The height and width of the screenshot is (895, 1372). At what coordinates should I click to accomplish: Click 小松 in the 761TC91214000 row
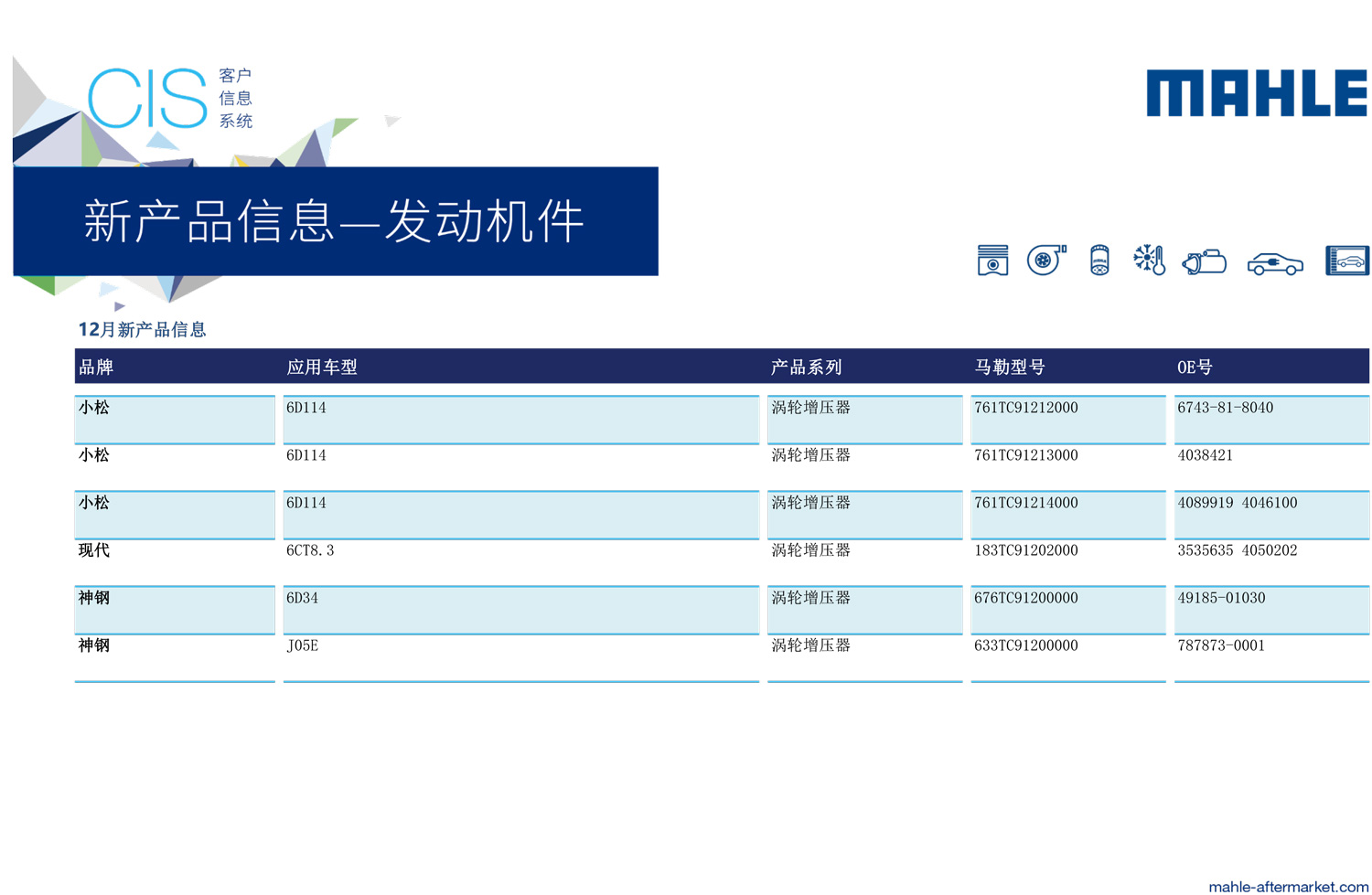click(94, 503)
